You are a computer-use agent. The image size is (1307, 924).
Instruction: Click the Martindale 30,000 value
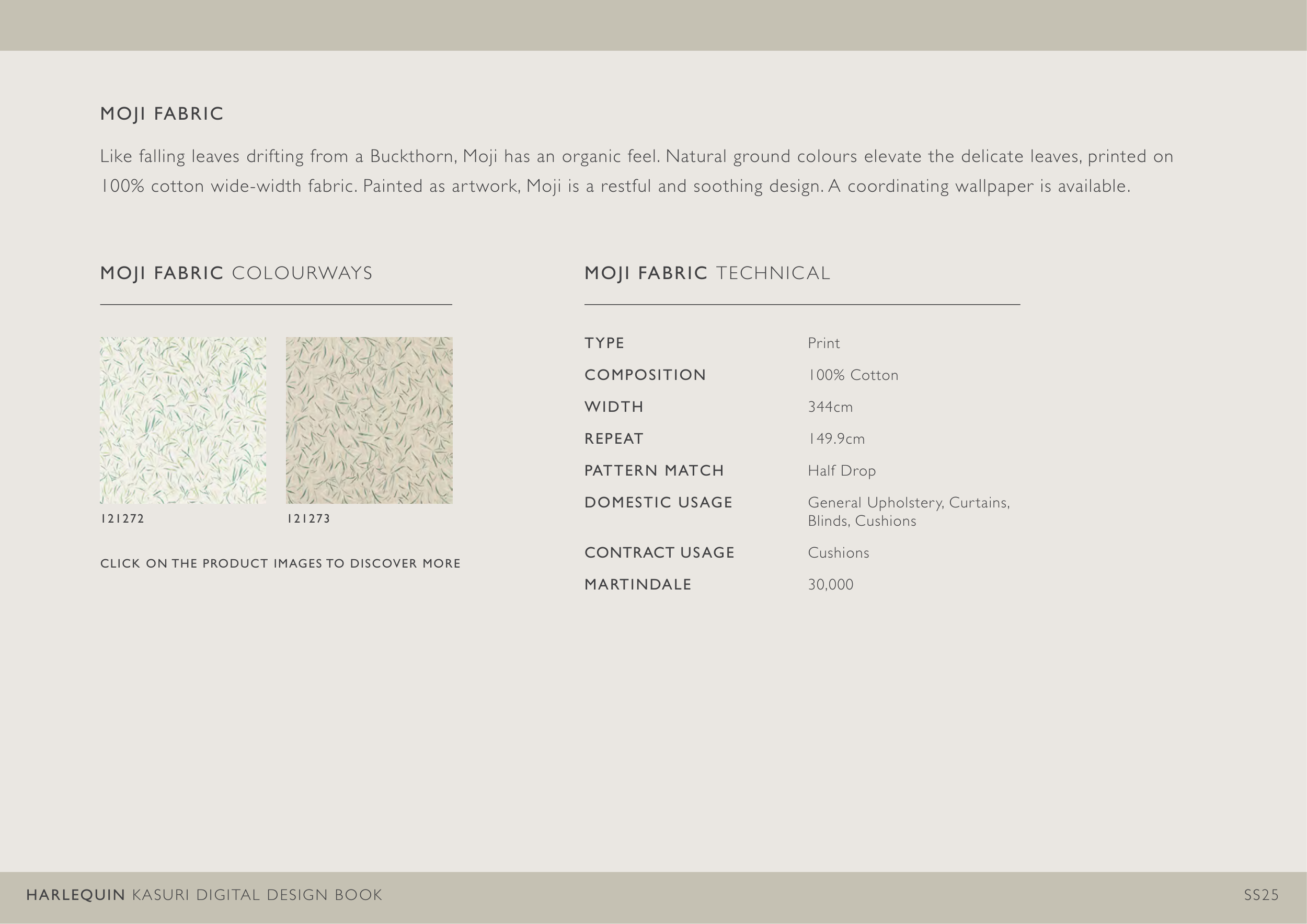point(830,584)
